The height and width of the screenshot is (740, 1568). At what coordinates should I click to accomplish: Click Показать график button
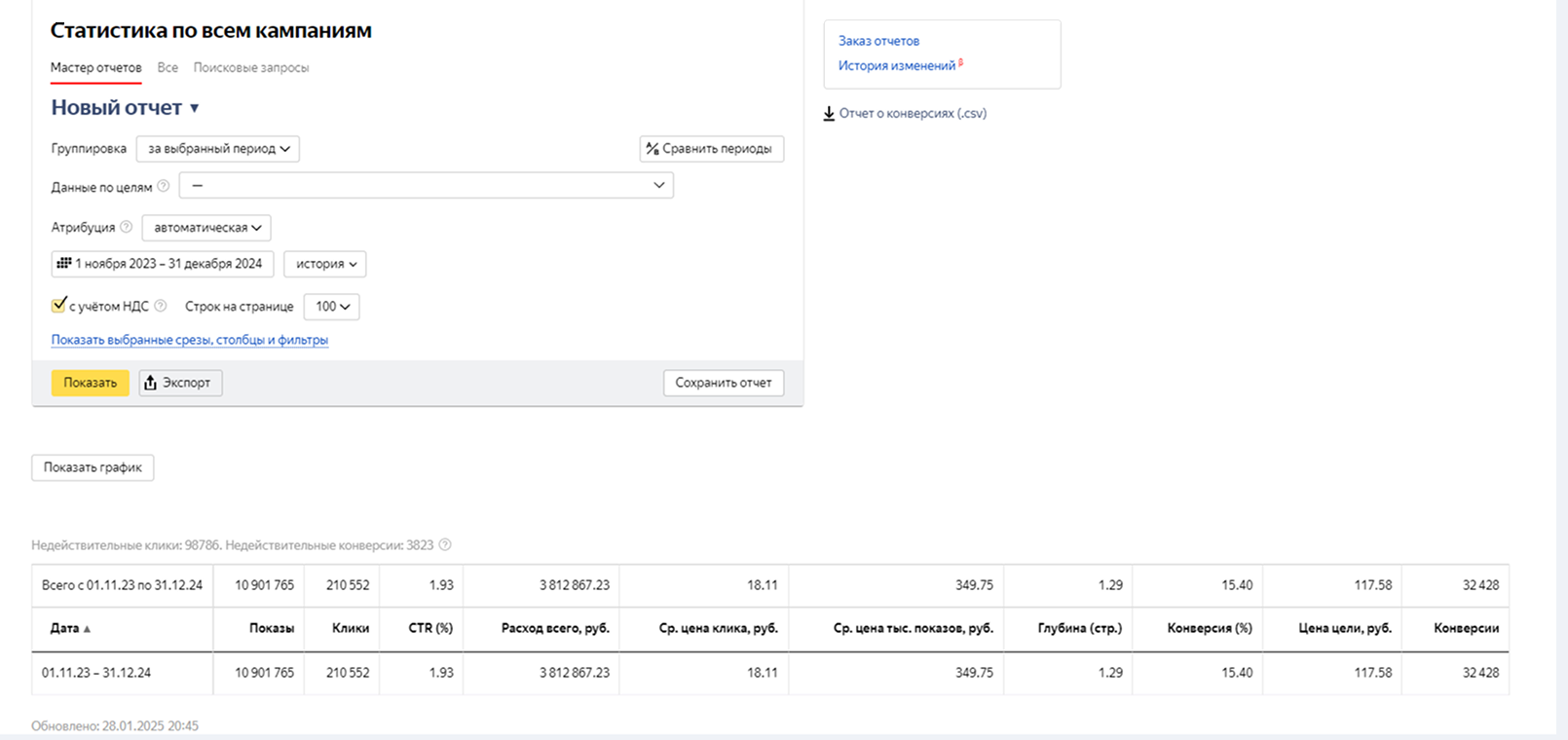click(x=93, y=467)
